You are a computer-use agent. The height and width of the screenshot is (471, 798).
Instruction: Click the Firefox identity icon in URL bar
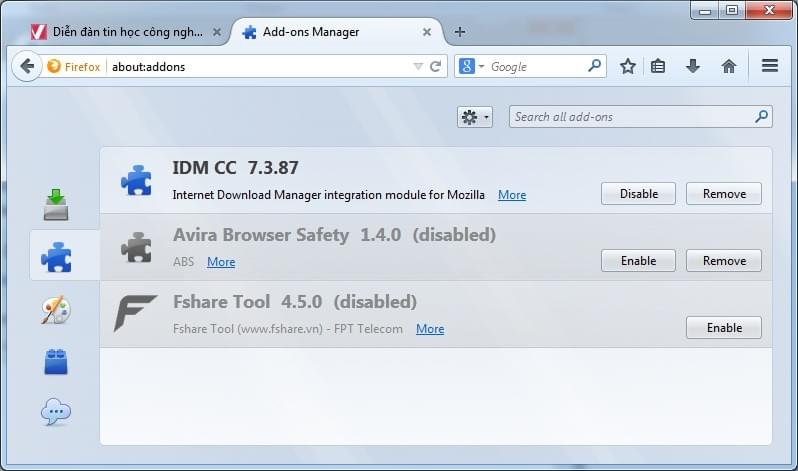pyautogui.click(x=53, y=66)
